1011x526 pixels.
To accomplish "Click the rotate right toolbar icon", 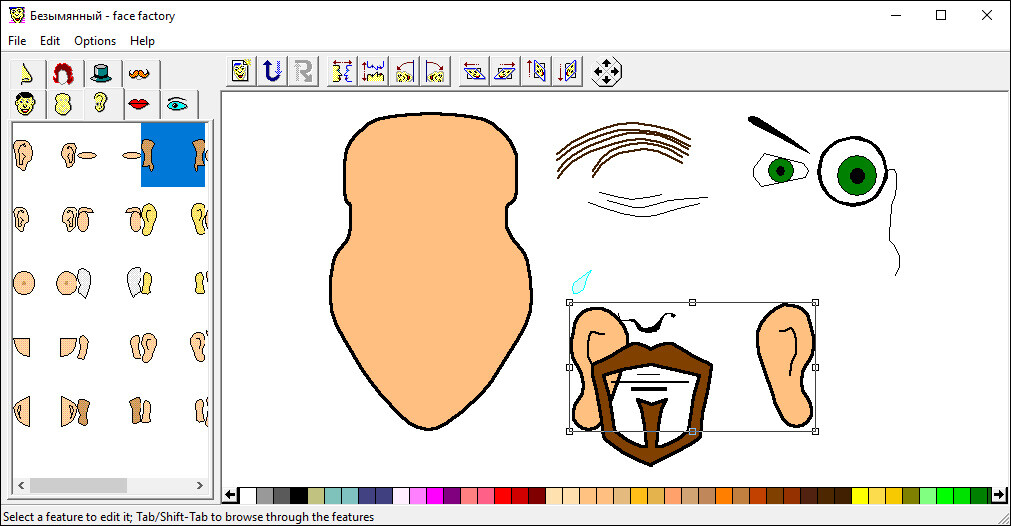I will (x=435, y=71).
